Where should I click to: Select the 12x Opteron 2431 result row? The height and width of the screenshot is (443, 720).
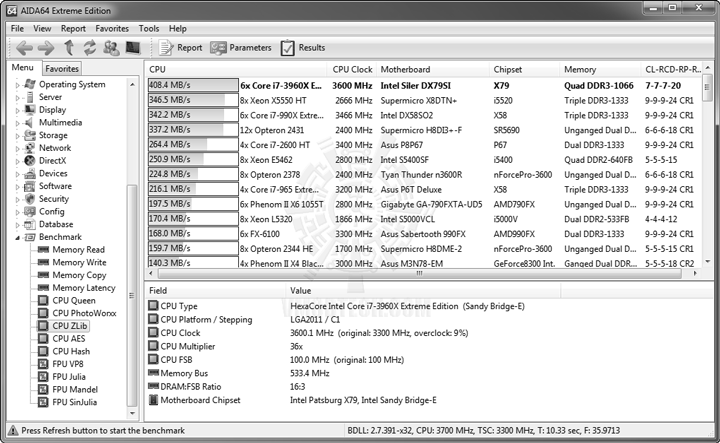pos(424,130)
